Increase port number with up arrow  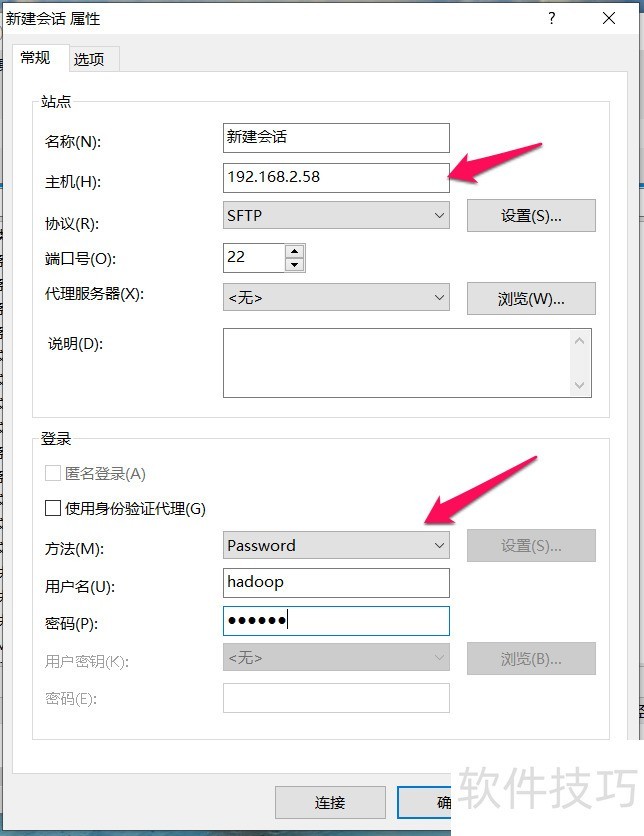coord(294,251)
